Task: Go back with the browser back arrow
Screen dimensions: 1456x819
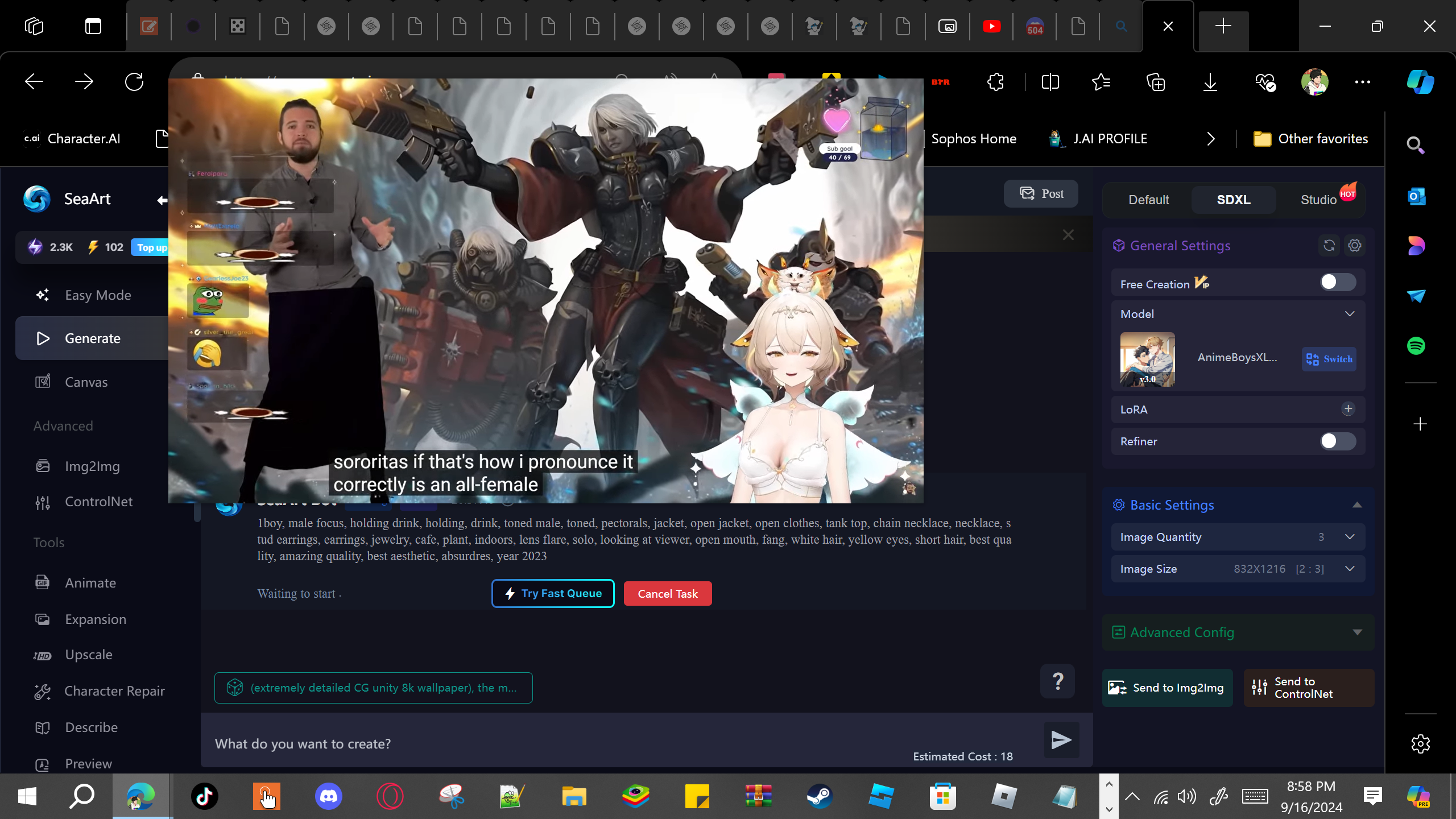Action: pyautogui.click(x=34, y=82)
